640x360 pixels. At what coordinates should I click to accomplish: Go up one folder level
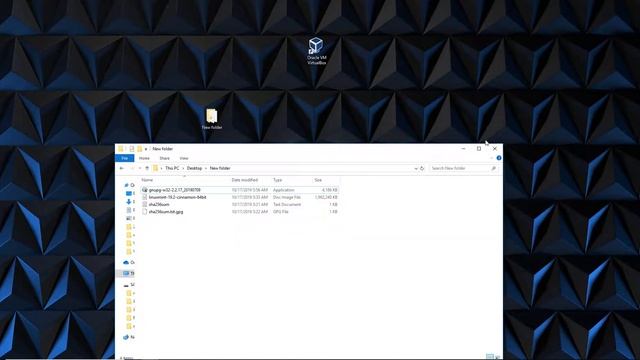(147, 168)
